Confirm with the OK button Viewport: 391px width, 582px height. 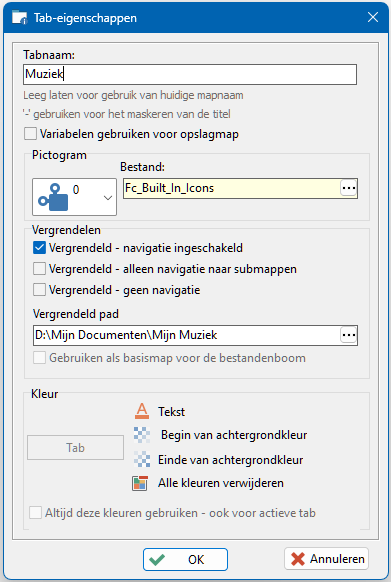(x=185, y=559)
